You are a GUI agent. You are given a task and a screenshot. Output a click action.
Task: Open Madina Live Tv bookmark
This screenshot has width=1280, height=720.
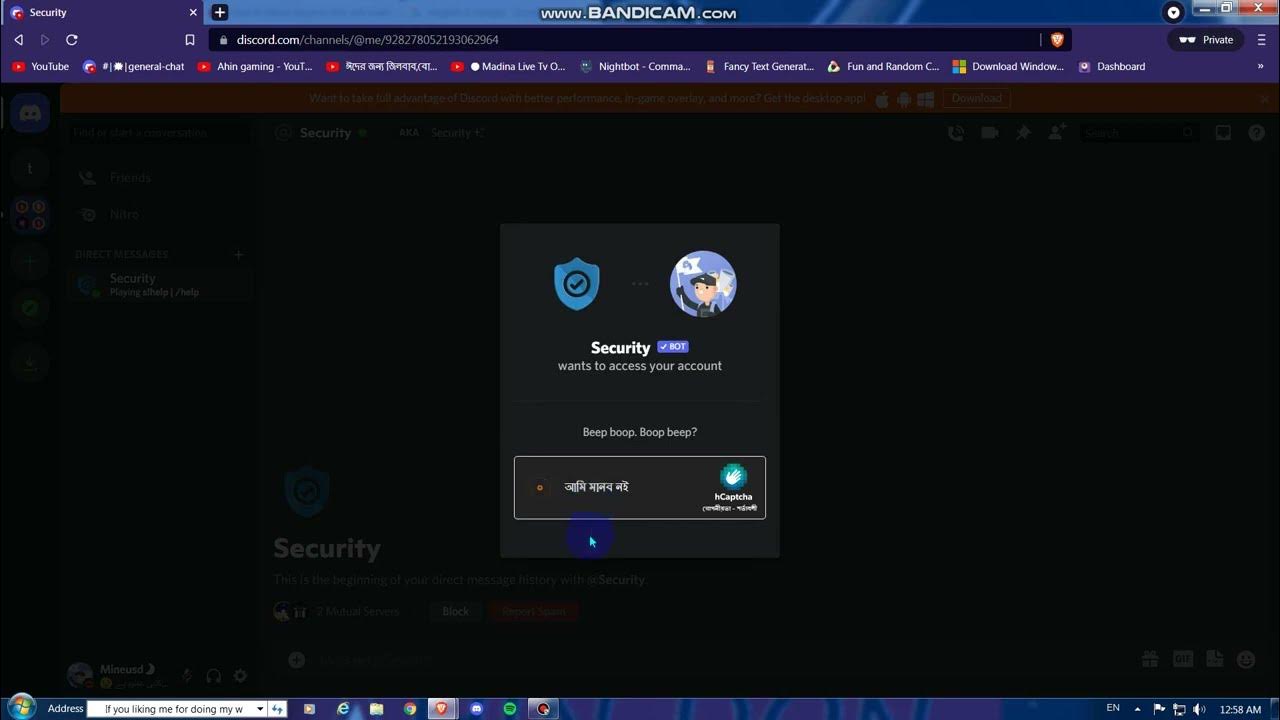(x=508, y=67)
